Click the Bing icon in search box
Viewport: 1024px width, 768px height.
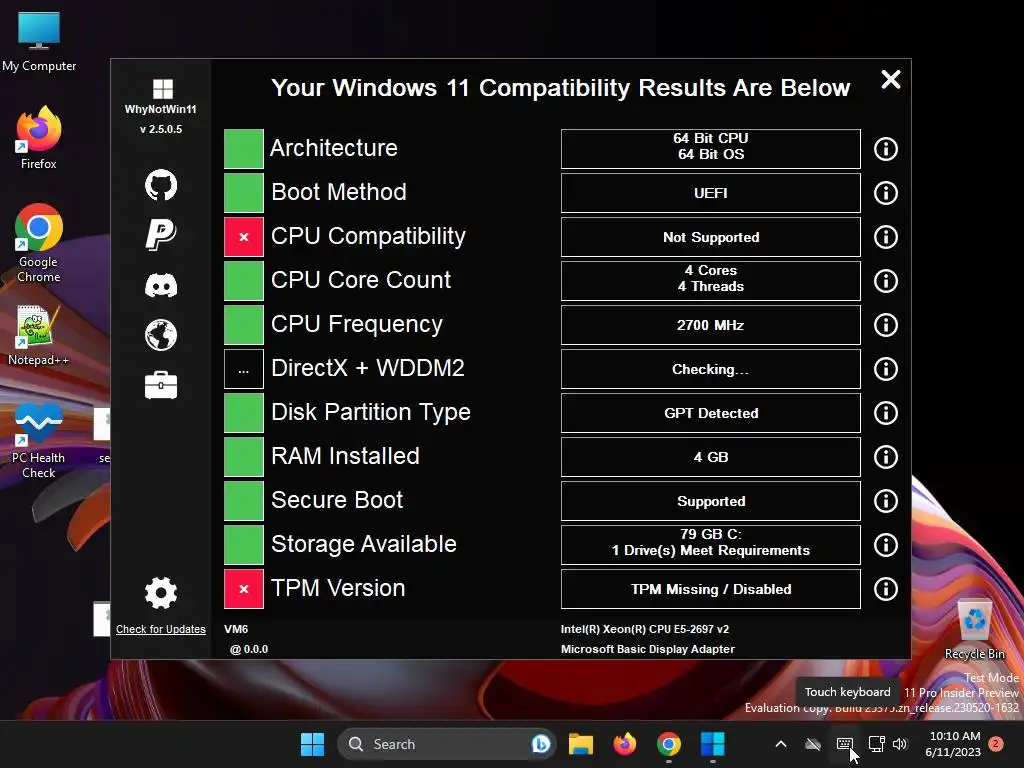pyautogui.click(x=541, y=744)
